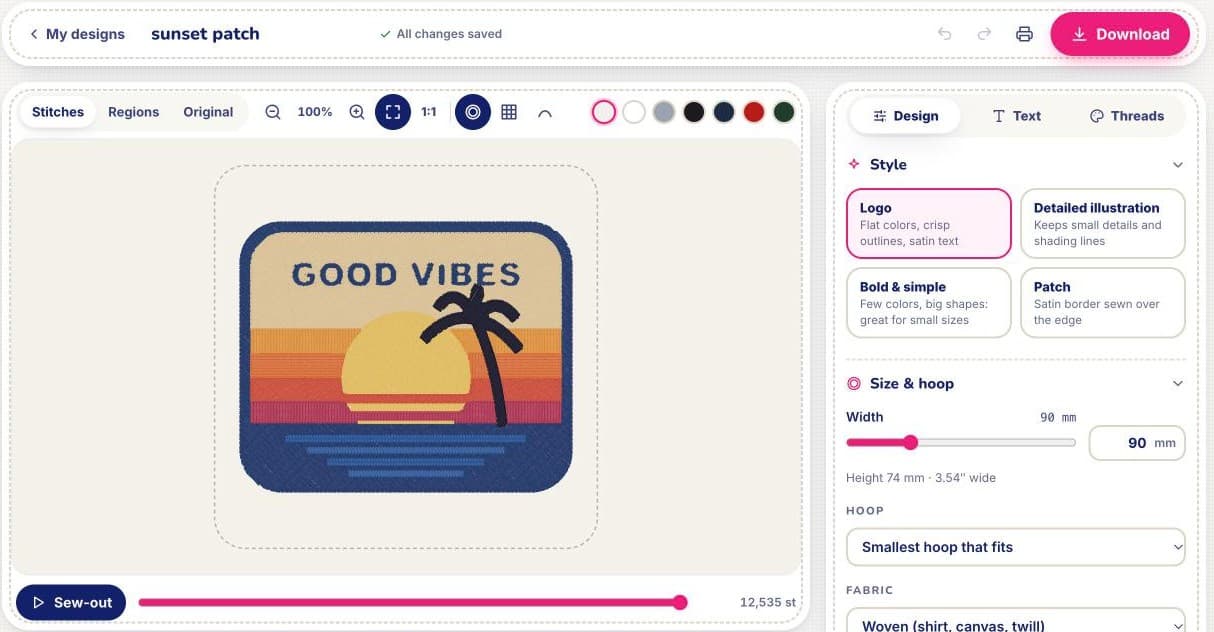Click the All changes saved status
1214x632 pixels.
(441, 34)
